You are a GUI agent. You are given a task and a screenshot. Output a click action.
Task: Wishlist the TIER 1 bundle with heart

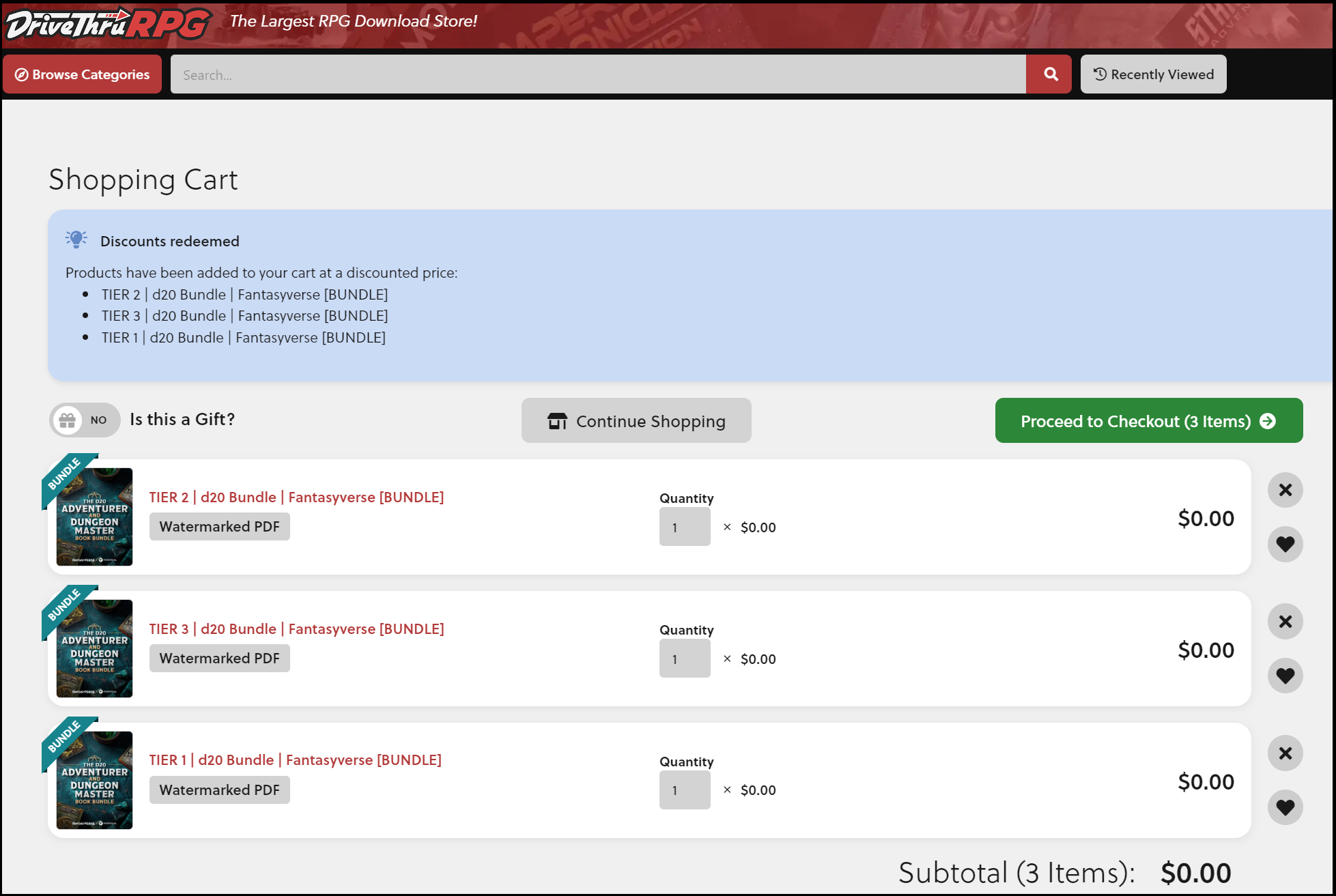click(x=1285, y=807)
